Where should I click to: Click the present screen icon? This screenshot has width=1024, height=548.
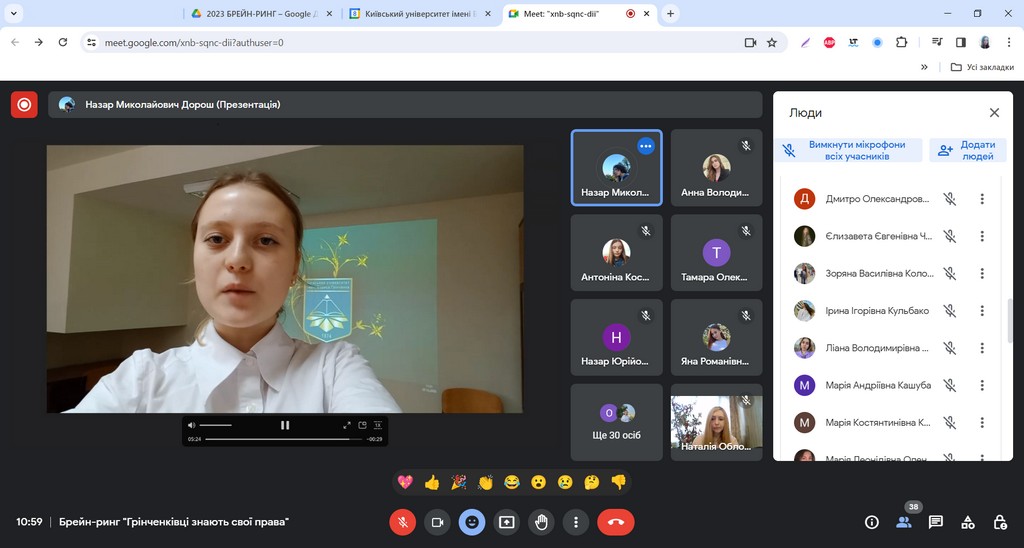click(507, 522)
